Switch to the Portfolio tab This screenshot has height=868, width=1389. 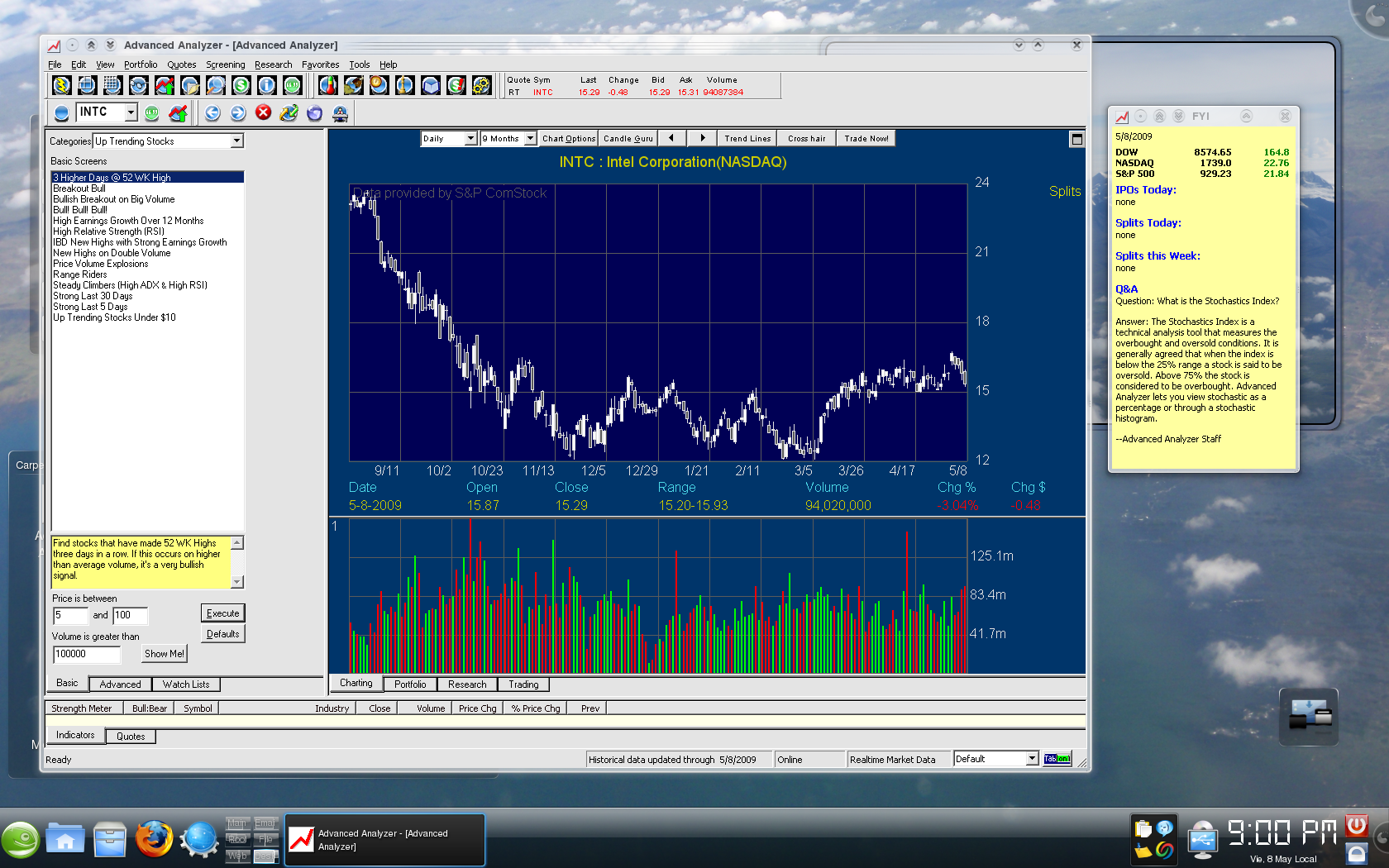pyautogui.click(x=411, y=684)
